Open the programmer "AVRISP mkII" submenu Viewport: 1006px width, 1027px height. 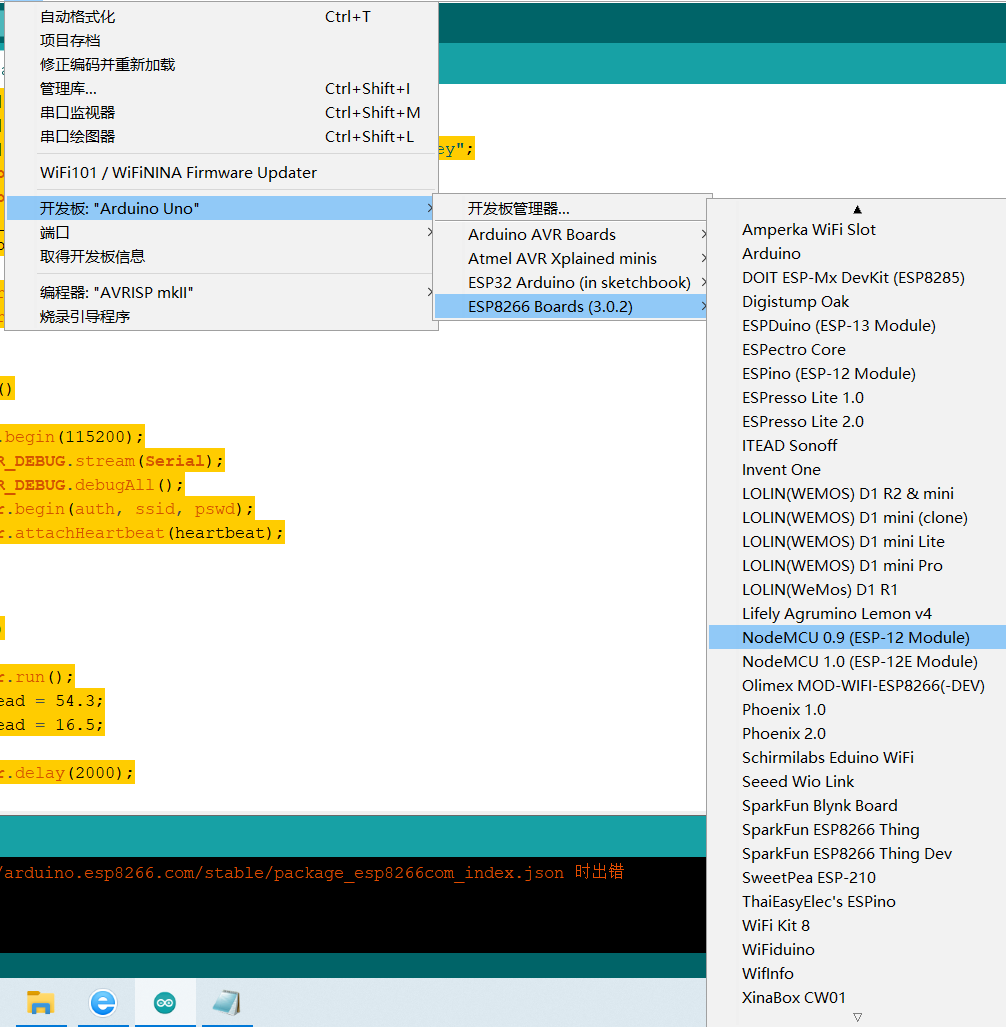pos(221,292)
